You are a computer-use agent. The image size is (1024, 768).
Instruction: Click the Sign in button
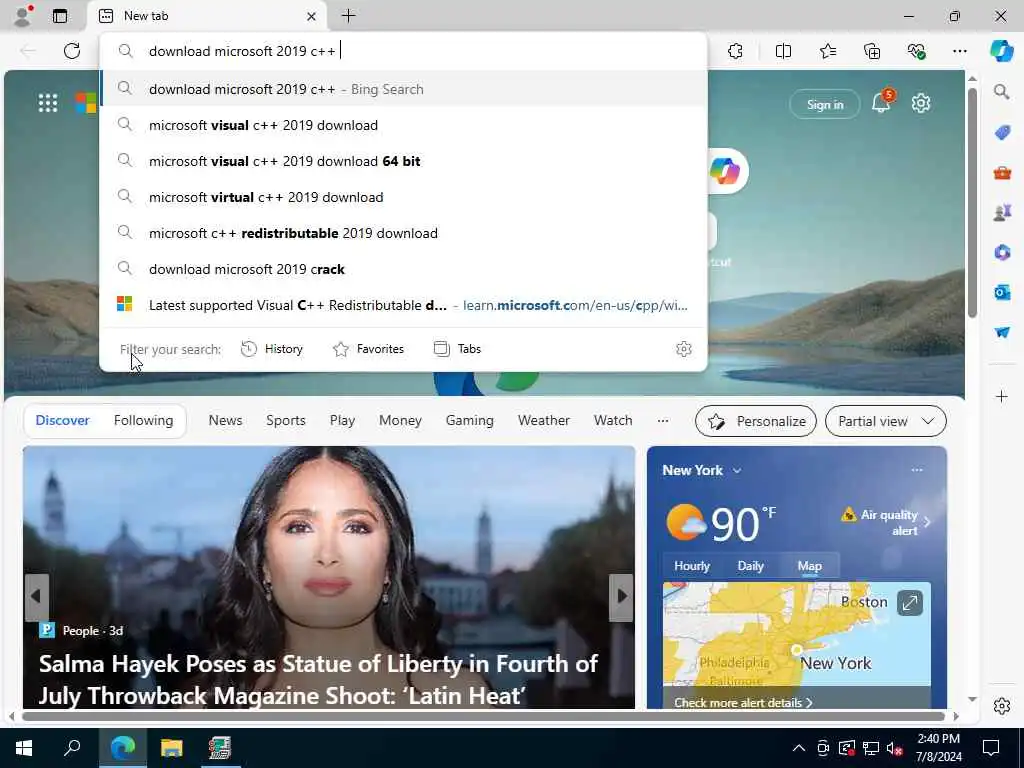click(825, 104)
